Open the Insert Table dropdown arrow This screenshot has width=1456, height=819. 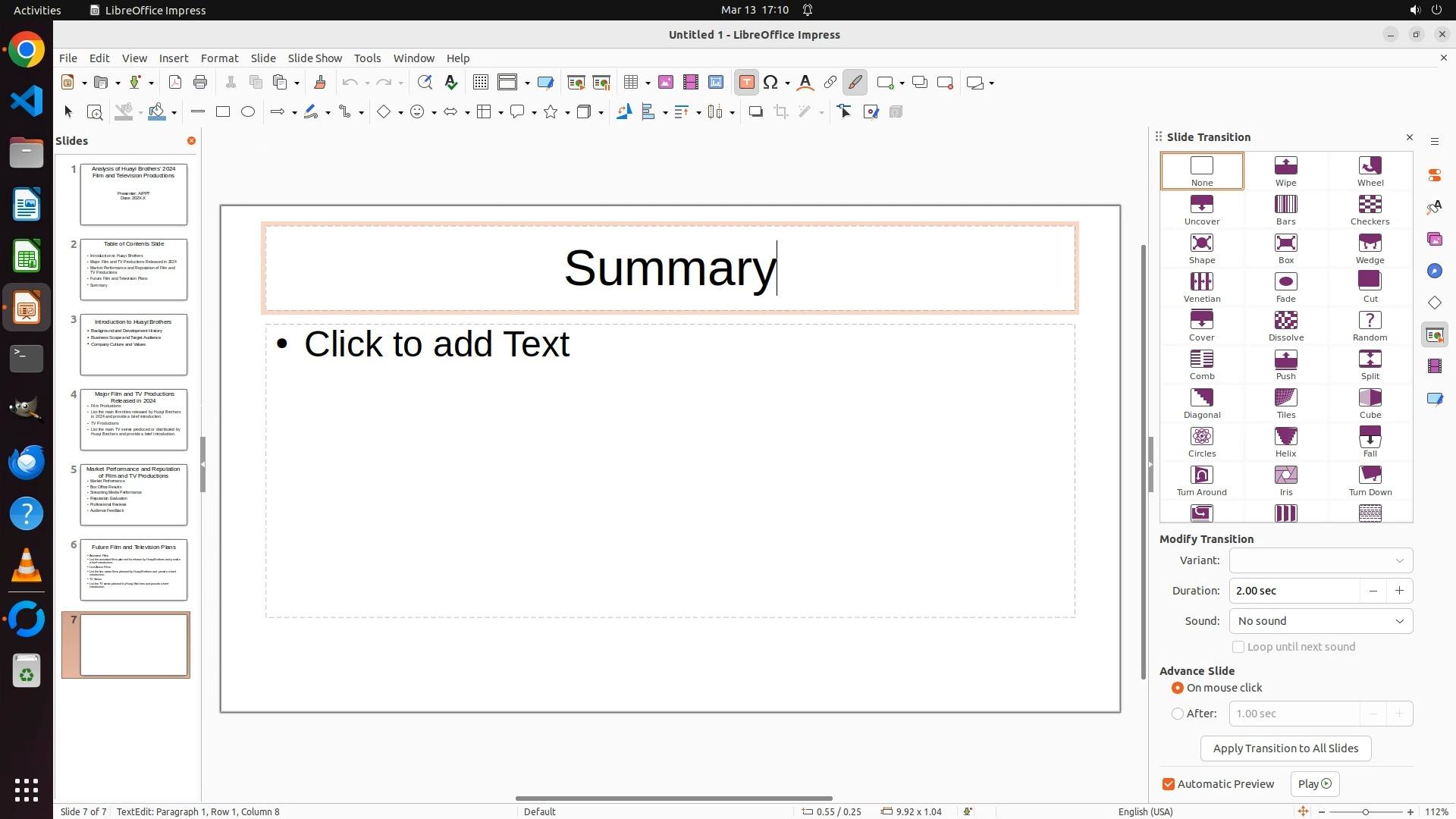648,83
